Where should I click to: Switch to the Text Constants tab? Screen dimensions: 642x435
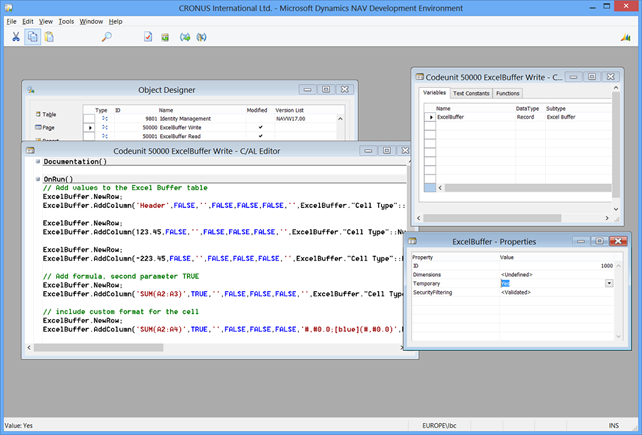point(471,93)
